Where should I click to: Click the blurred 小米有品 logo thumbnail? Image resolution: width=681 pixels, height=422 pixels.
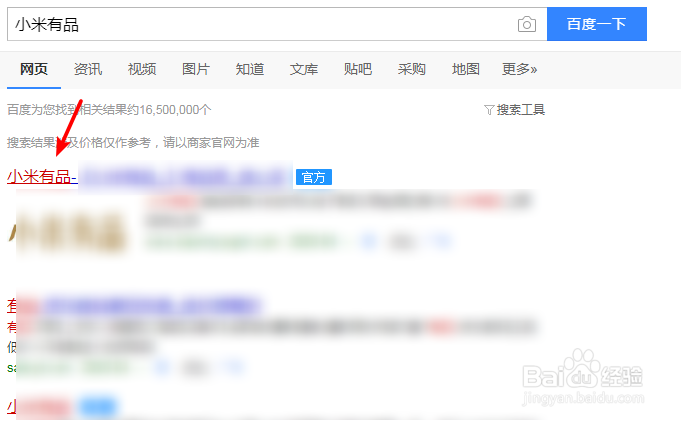tap(69, 232)
